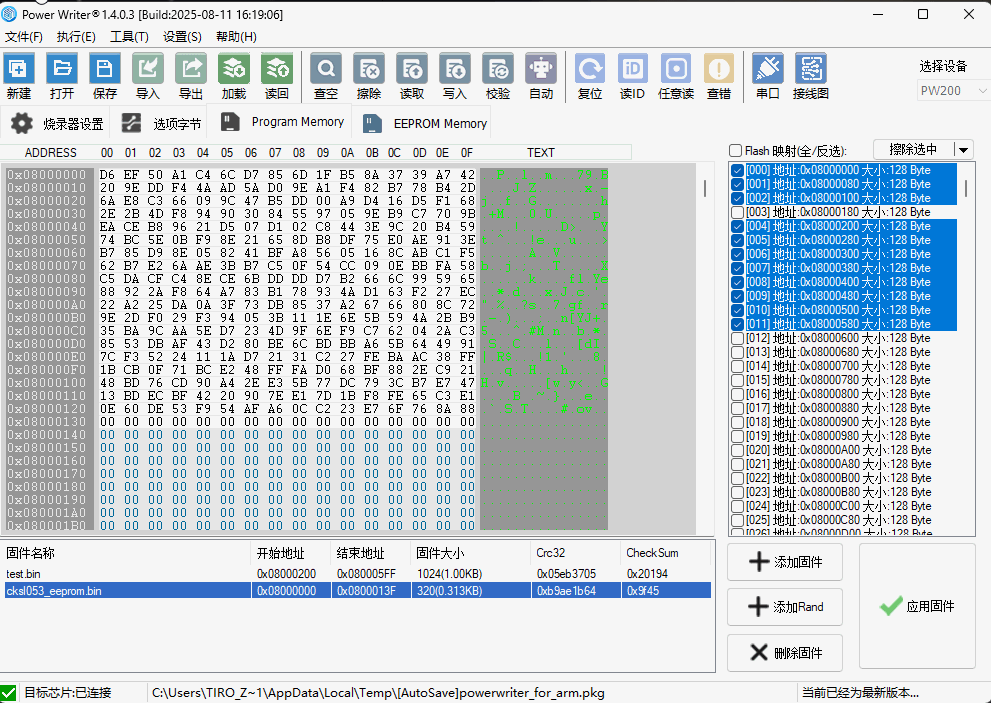
Task: Toggle the Flash 映射 全/反选 checkbox
Action: (x=735, y=150)
